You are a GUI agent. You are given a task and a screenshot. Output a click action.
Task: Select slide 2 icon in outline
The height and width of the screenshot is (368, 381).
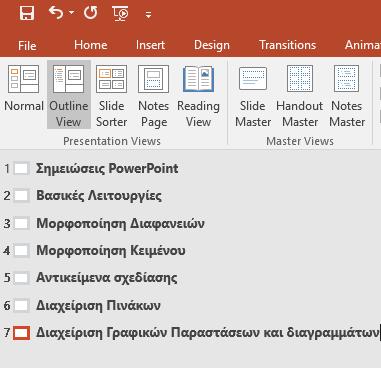(21, 196)
